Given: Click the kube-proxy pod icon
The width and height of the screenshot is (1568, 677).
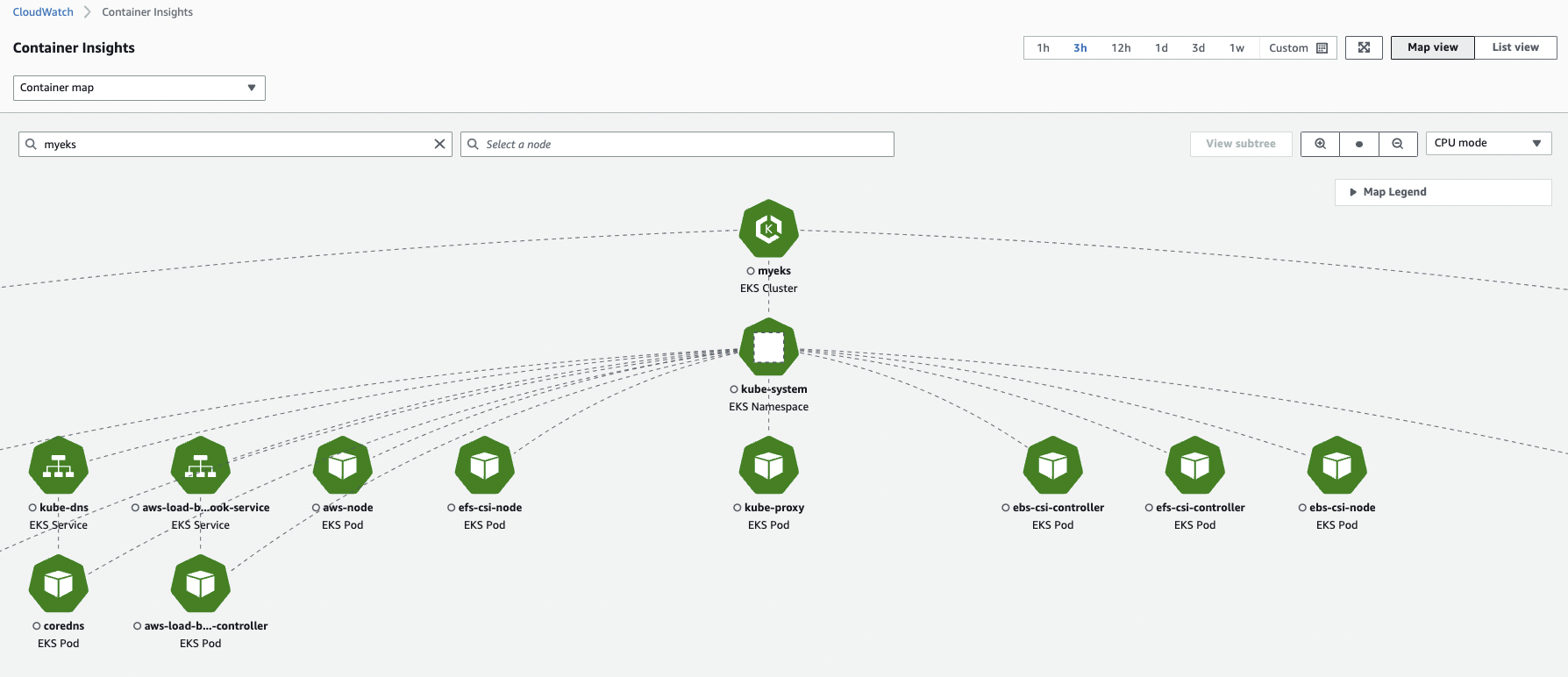Looking at the screenshot, I should 769,467.
